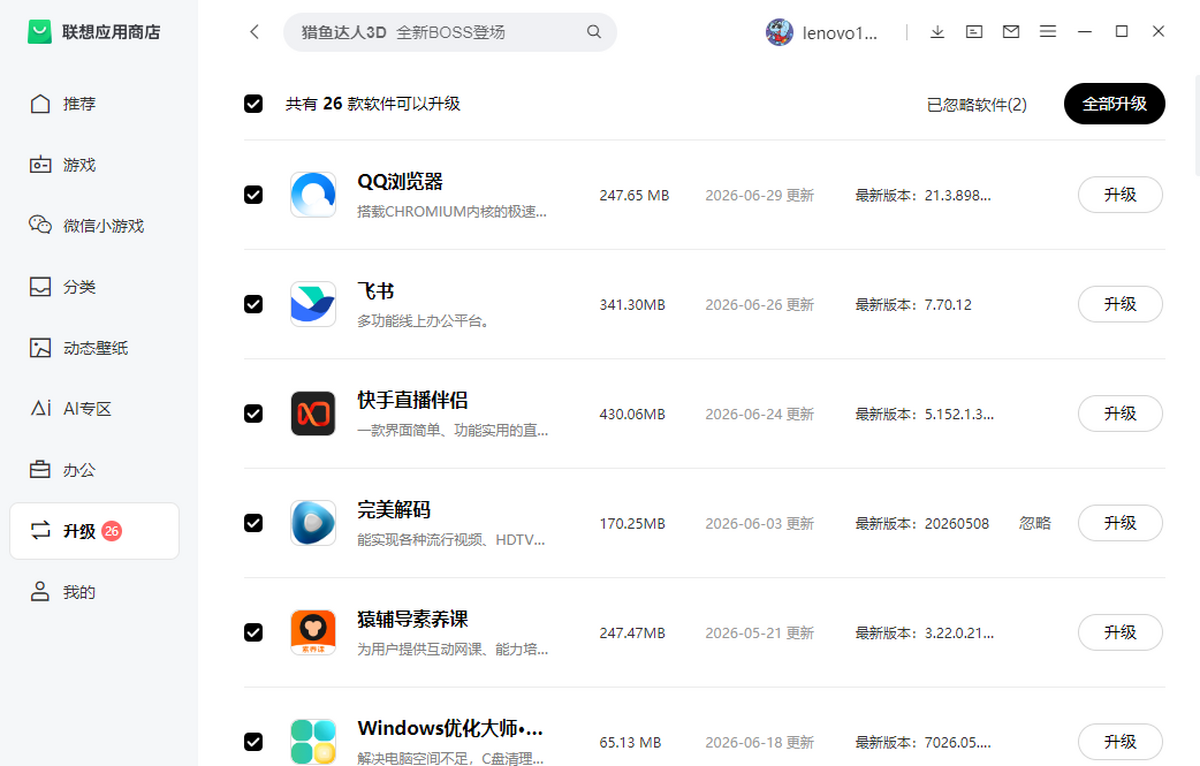The image size is (1200, 766).
Task: Click the 快手直播伴侣 app title
Action: pyautogui.click(x=412, y=400)
